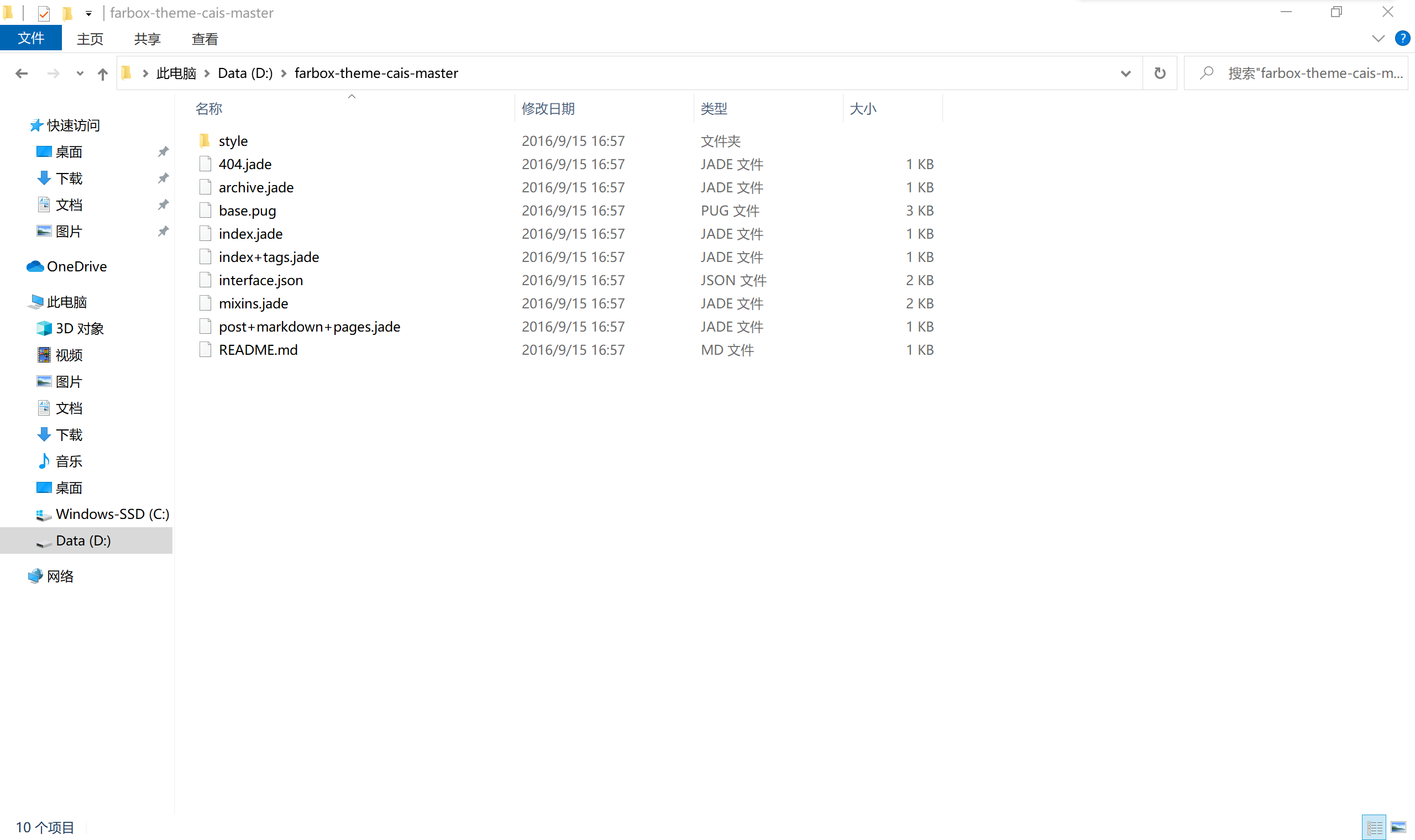Customize quick access toolbar dropdown arrow

(x=89, y=13)
